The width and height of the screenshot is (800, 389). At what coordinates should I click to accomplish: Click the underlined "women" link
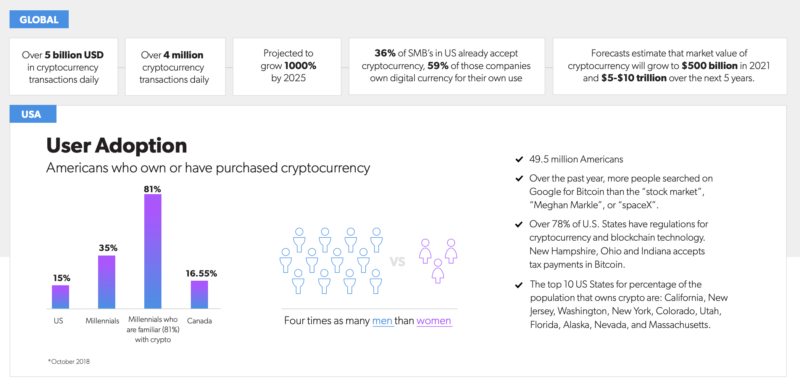tap(434, 322)
